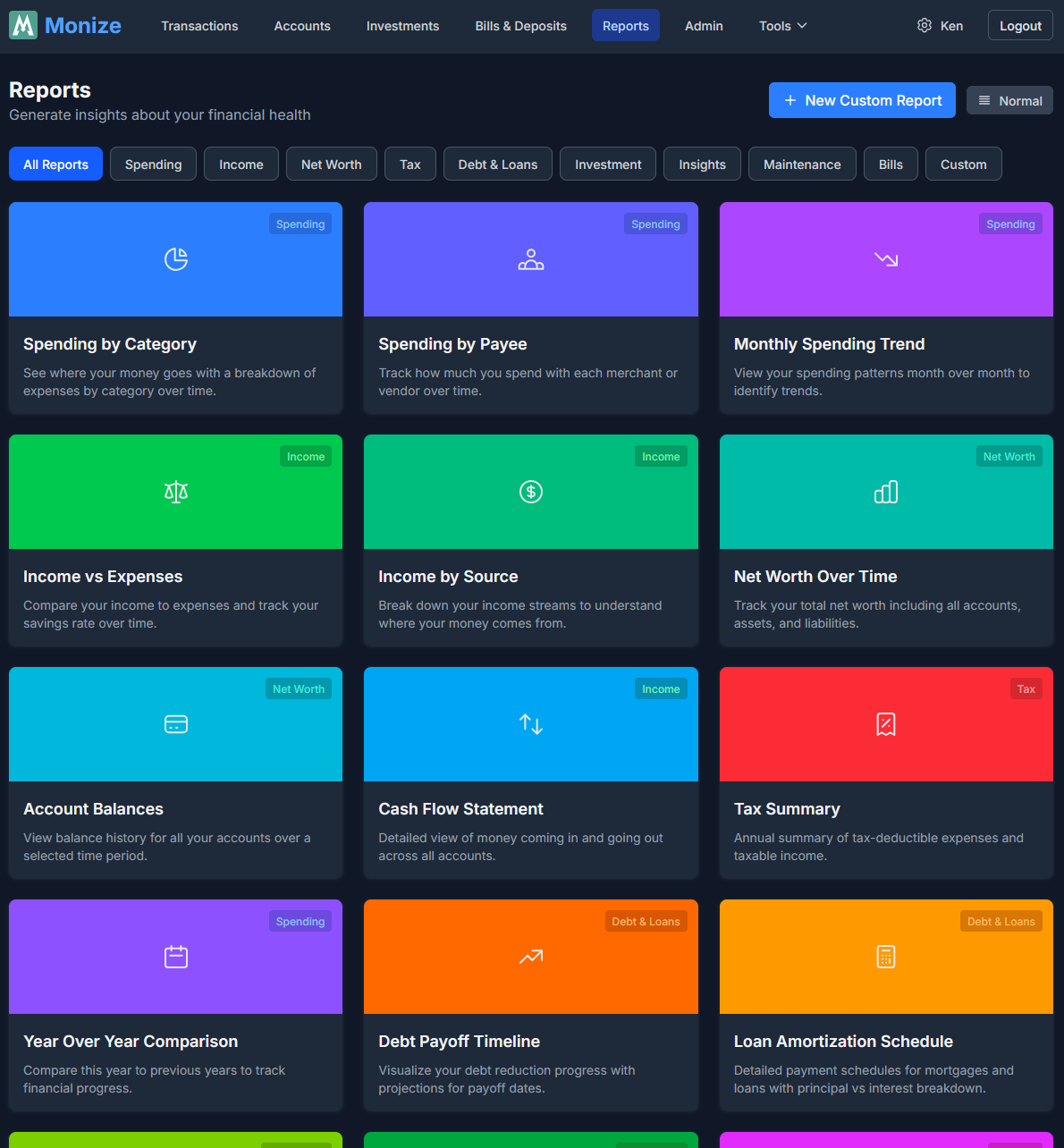Click the receipt percent icon on Tax Summary
The height and width of the screenshot is (1148, 1064).
[886, 724]
